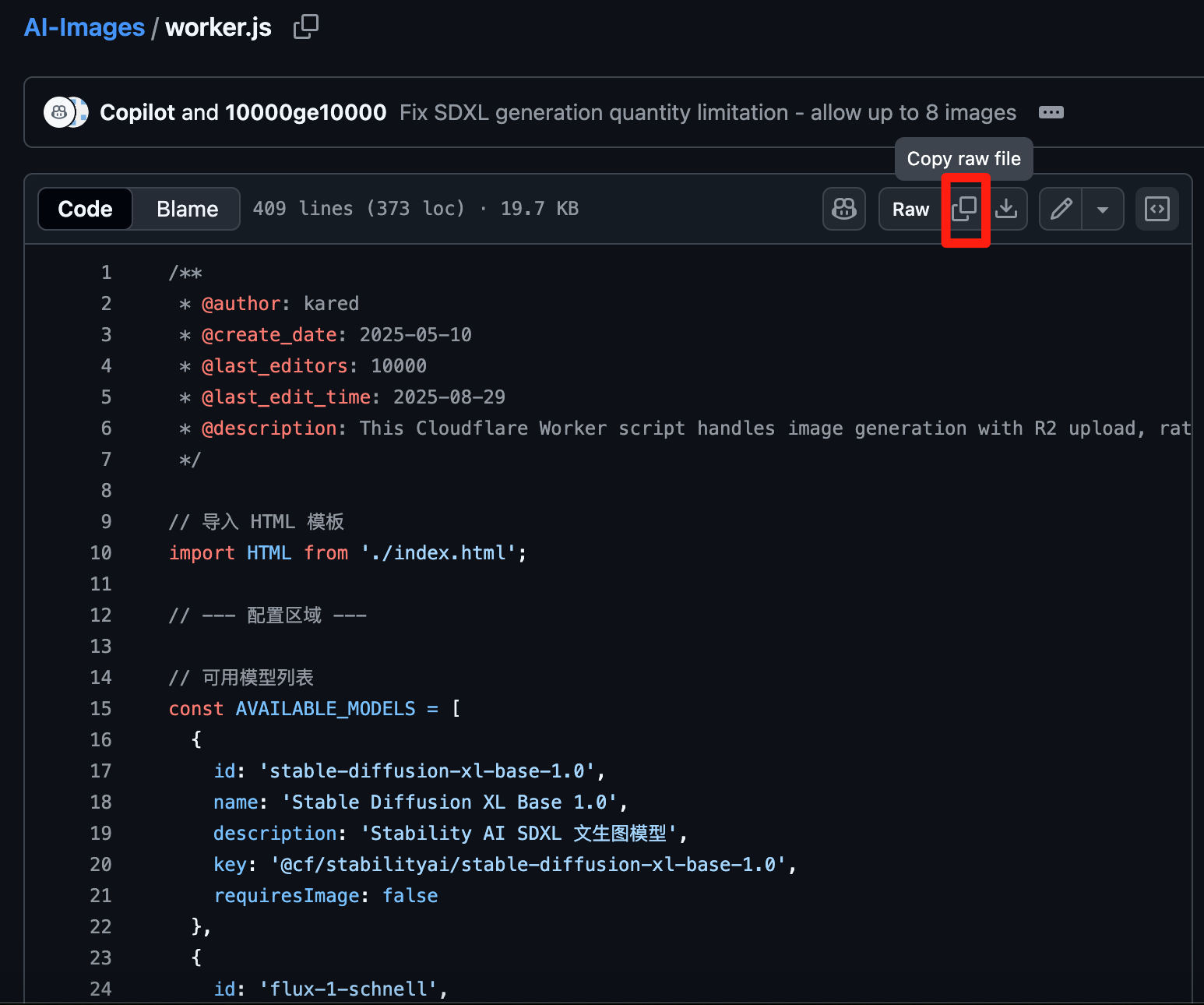Screen dimensions: 1204x1005
Task: Click '@last_editors' tag on line 4
Action: [x=274, y=366]
